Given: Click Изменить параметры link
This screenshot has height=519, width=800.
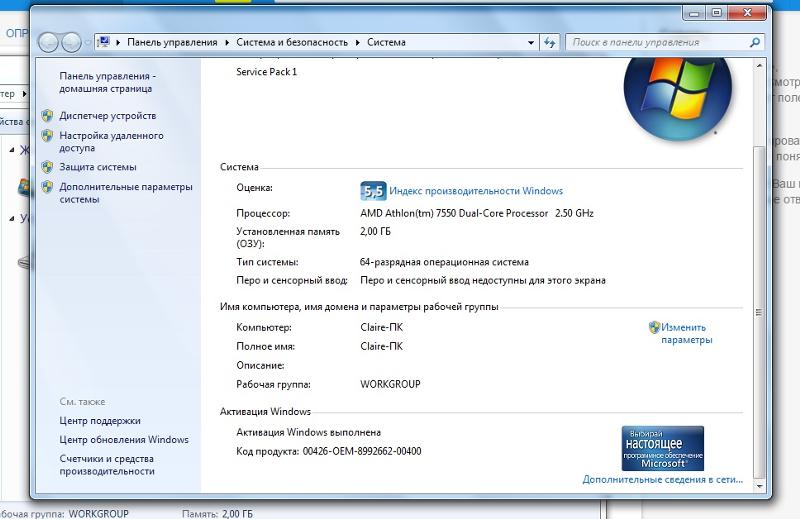Looking at the screenshot, I should point(686,334).
